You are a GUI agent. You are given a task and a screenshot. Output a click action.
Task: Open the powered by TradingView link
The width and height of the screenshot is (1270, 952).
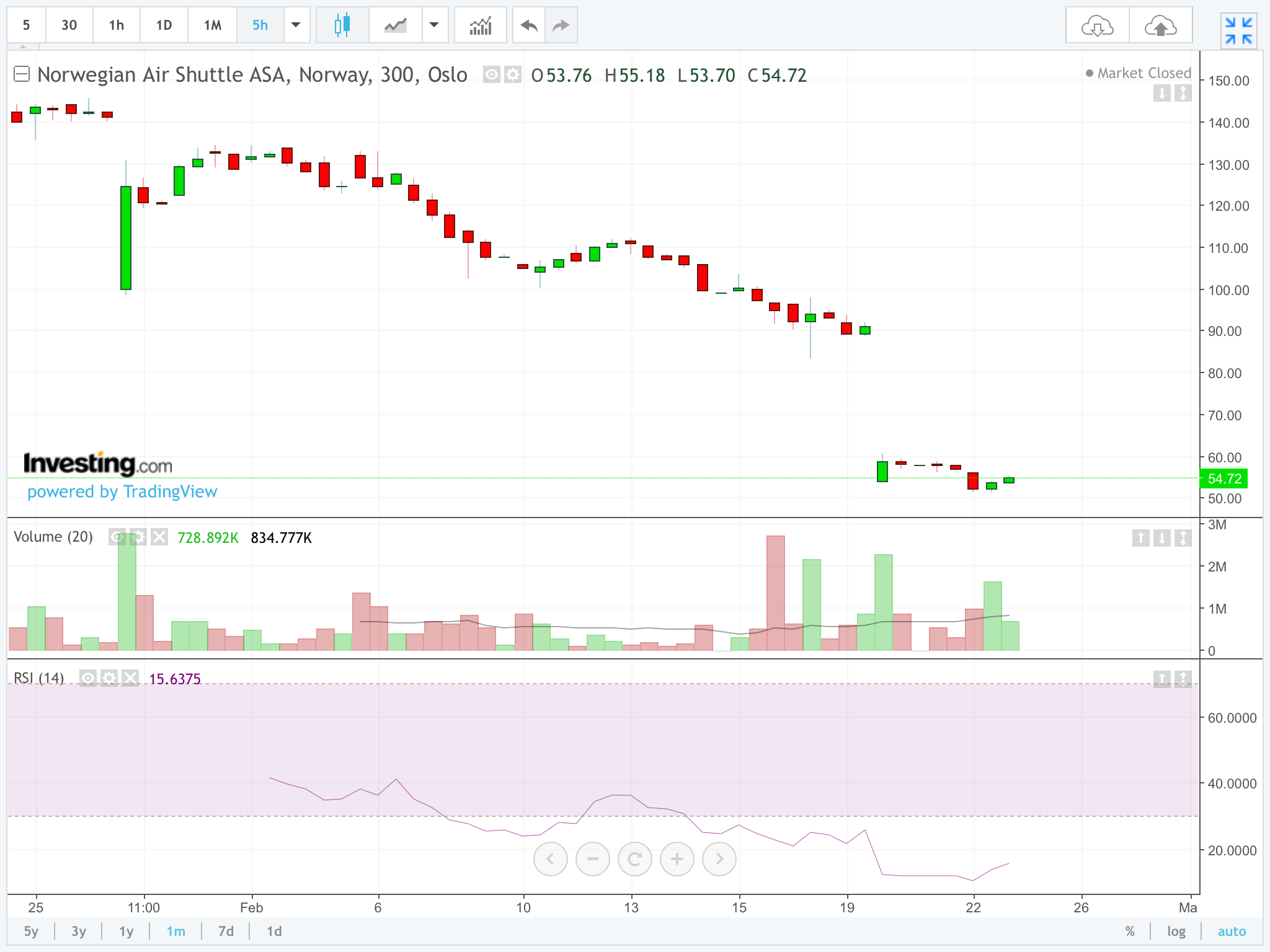[122, 491]
